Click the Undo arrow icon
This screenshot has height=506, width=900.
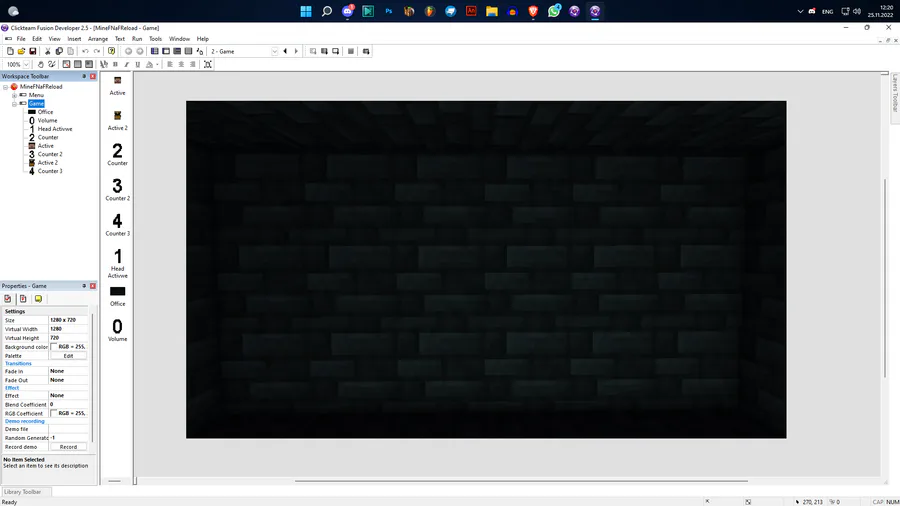click(85, 51)
